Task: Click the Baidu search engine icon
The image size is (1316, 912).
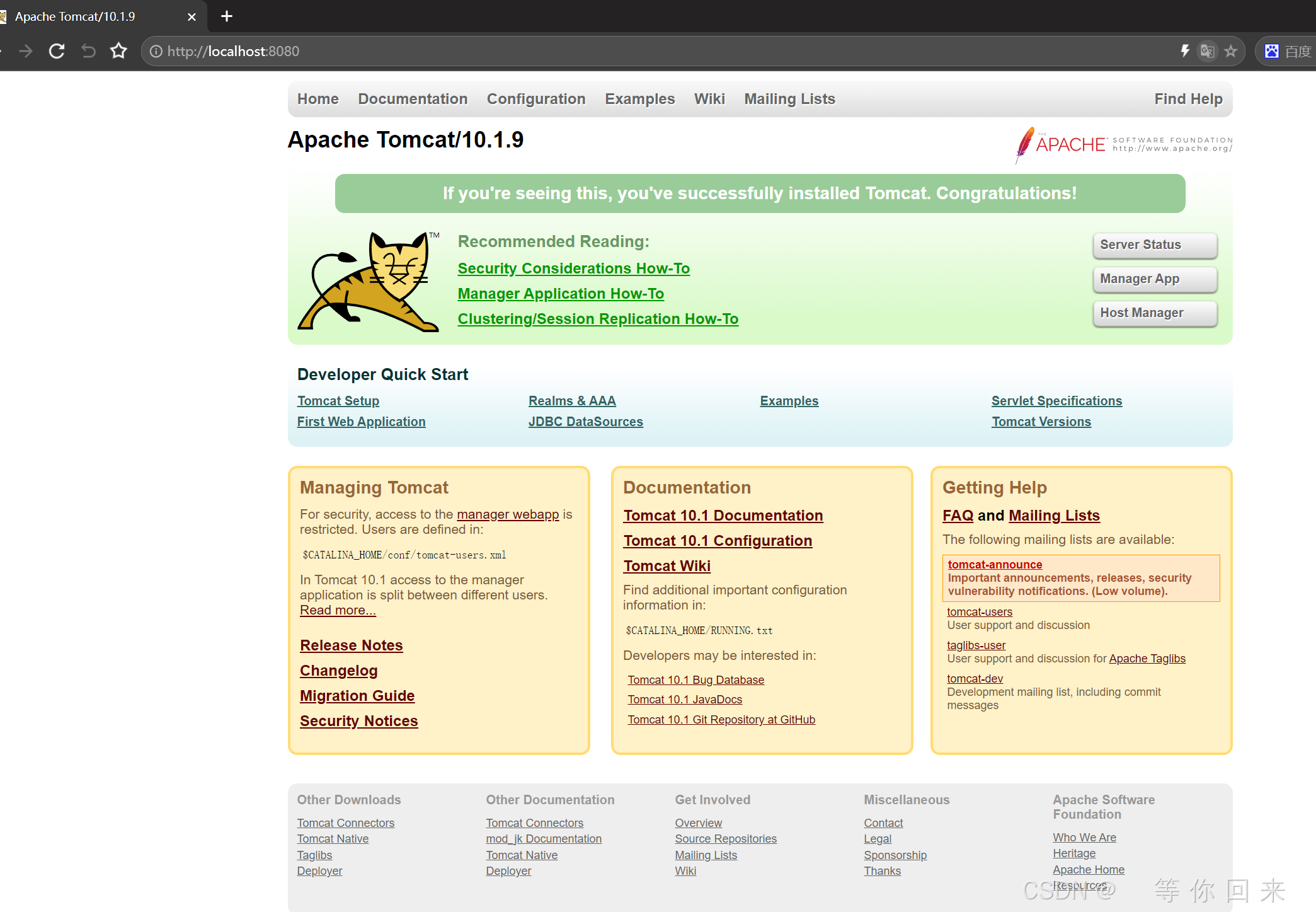Action: tap(1272, 51)
